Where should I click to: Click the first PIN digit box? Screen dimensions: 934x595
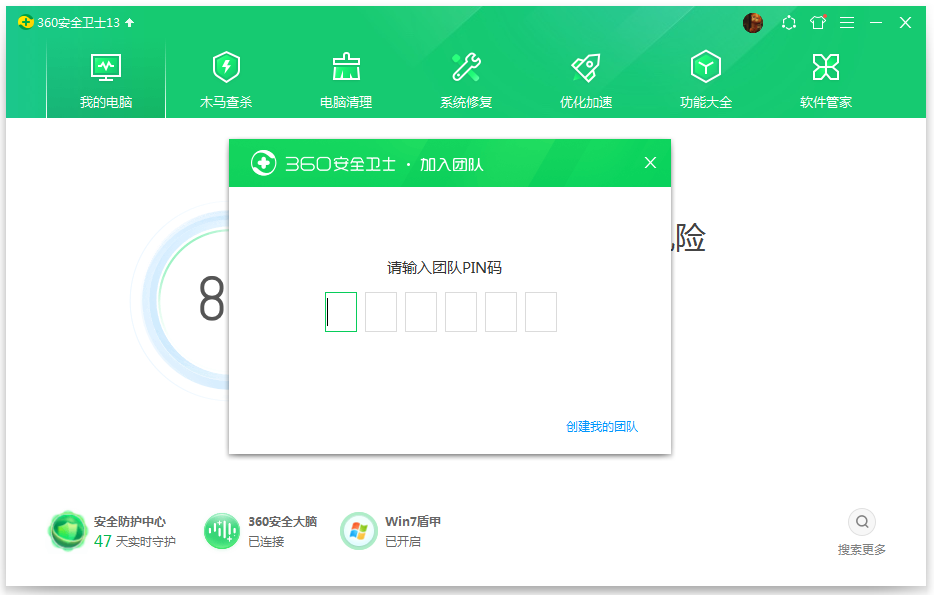coord(341,311)
